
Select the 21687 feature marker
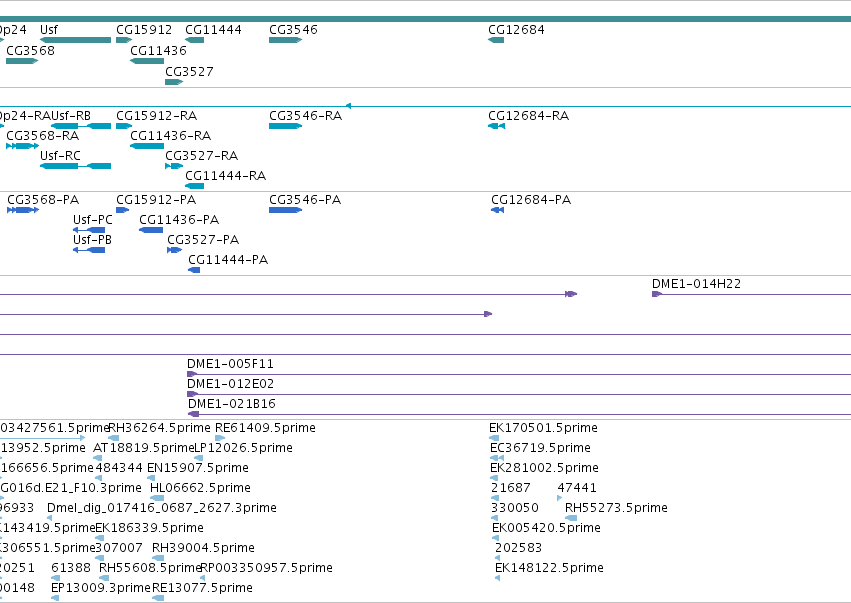pos(494,498)
